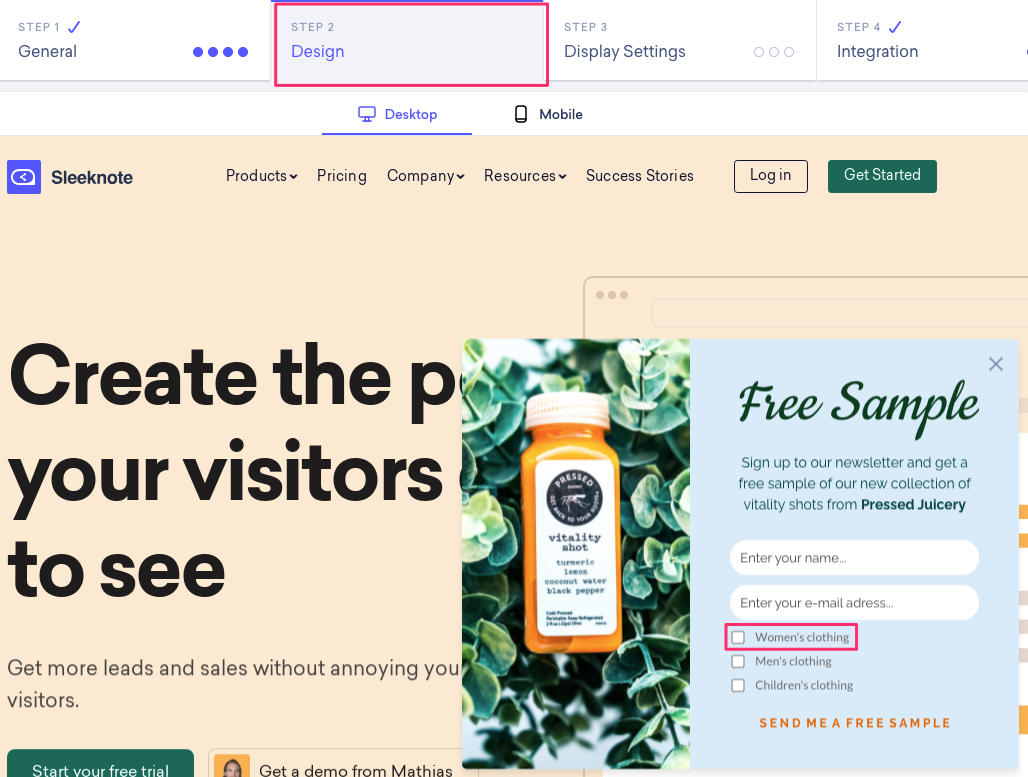Expand the Company dropdown menu

[x=425, y=176]
